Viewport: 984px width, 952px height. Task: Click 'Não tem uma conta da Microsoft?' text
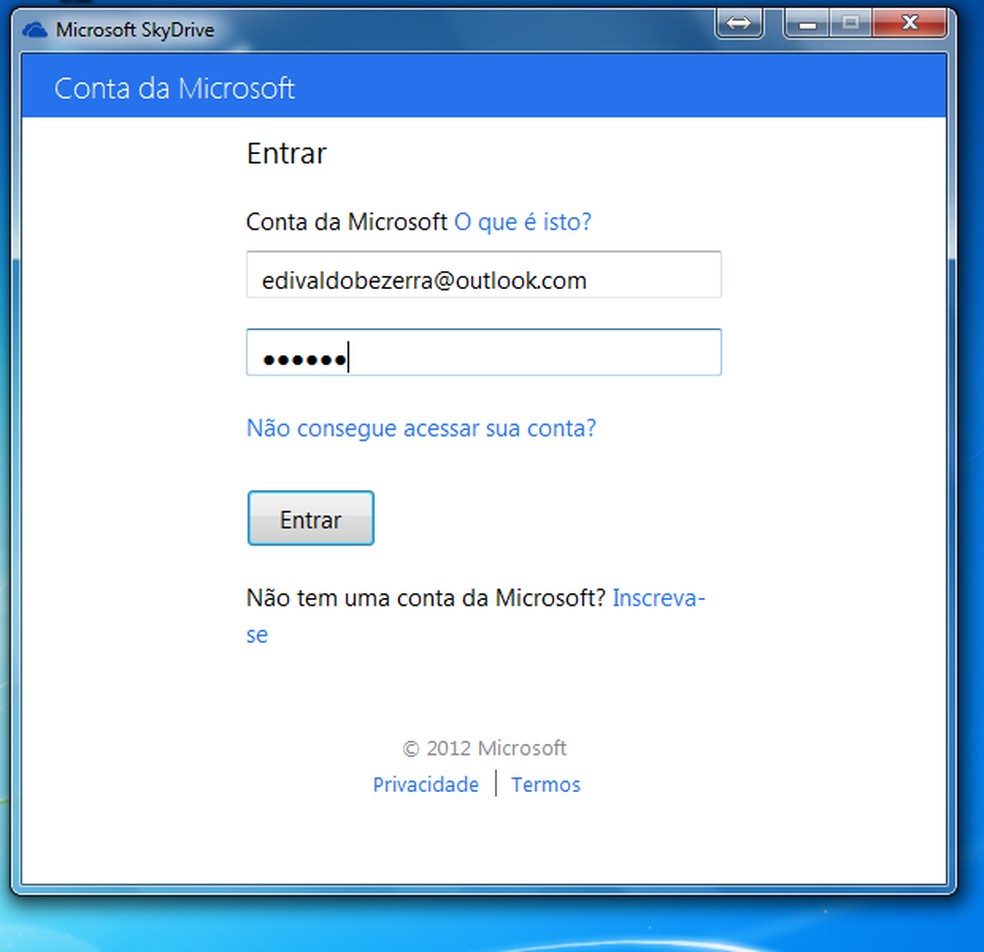[x=426, y=598]
